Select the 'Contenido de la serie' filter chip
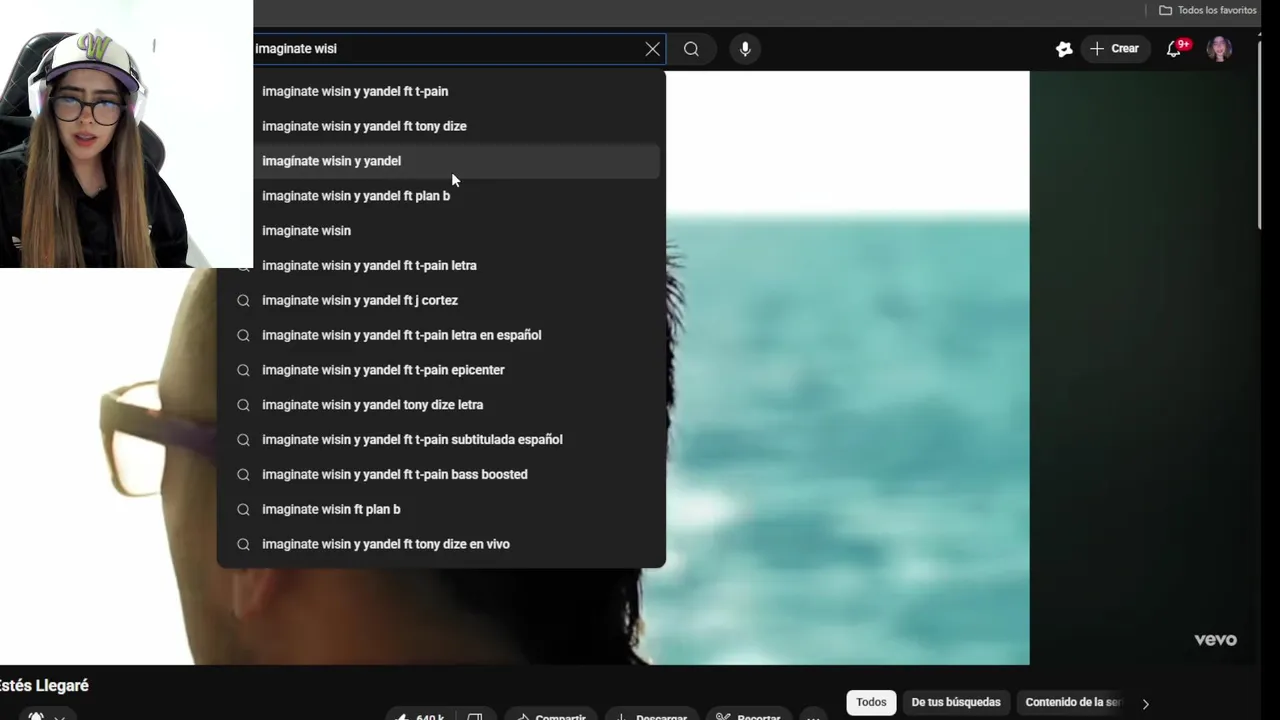 [1073, 702]
